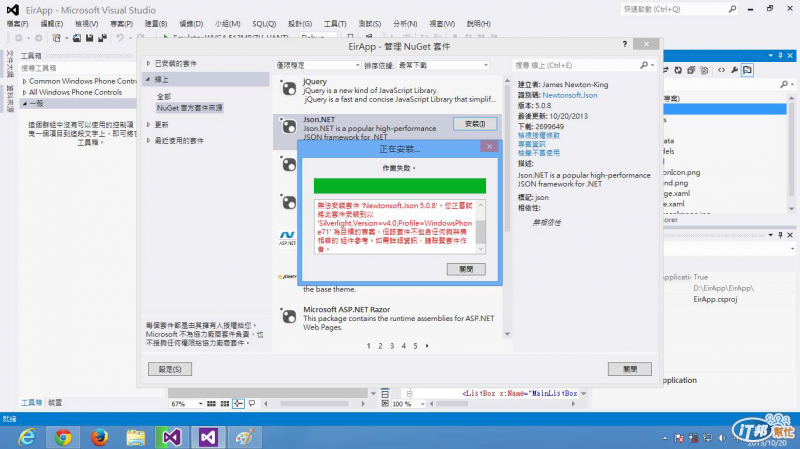Open Internet Explorer from the taskbar

(x=27, y=437)
